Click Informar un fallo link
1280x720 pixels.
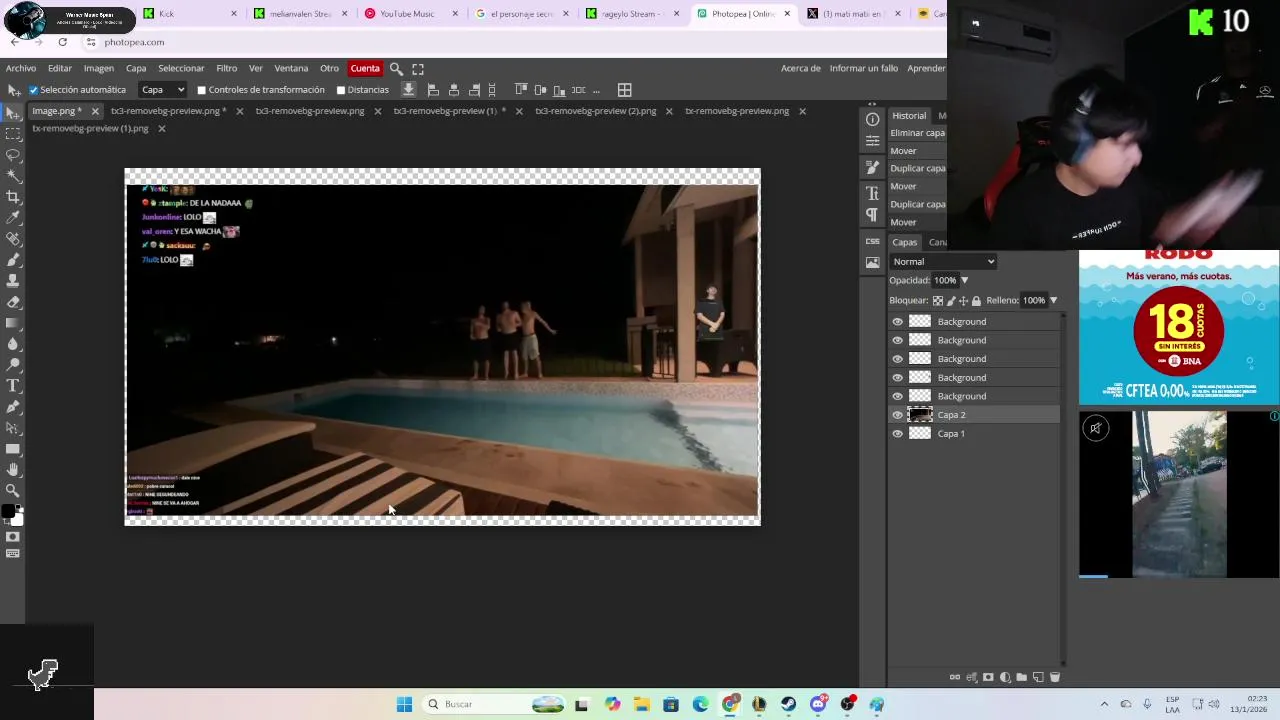[864, 68]
